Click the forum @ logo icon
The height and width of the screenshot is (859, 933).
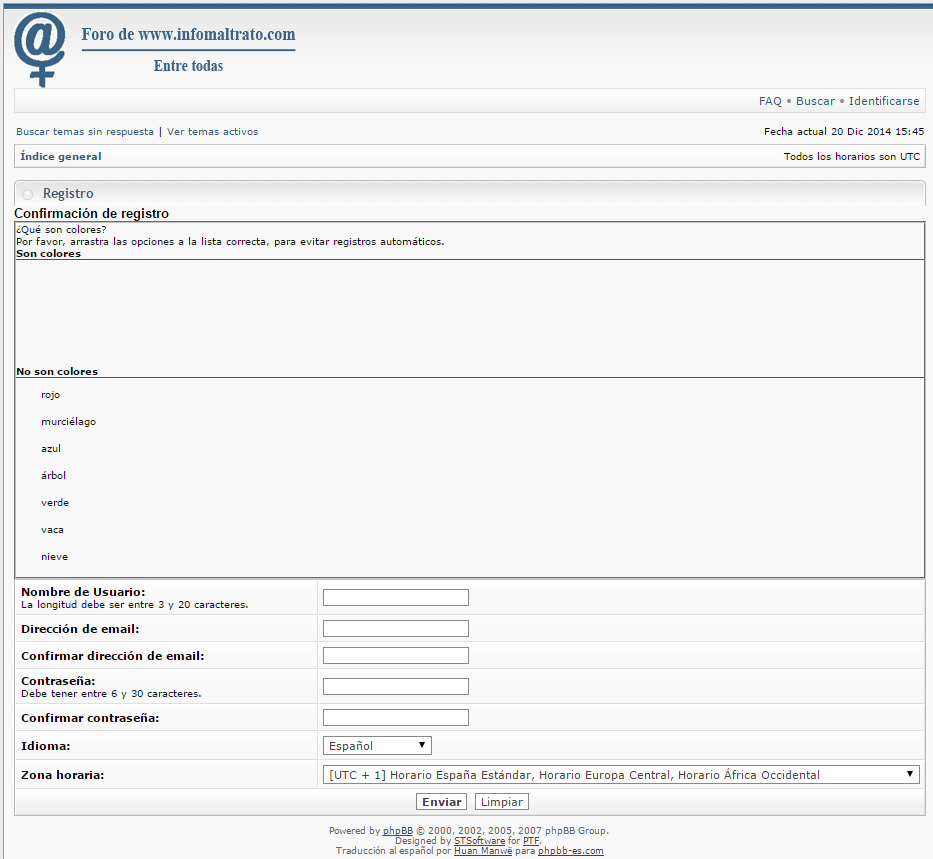pyautogui.click(x=41, y=49)
